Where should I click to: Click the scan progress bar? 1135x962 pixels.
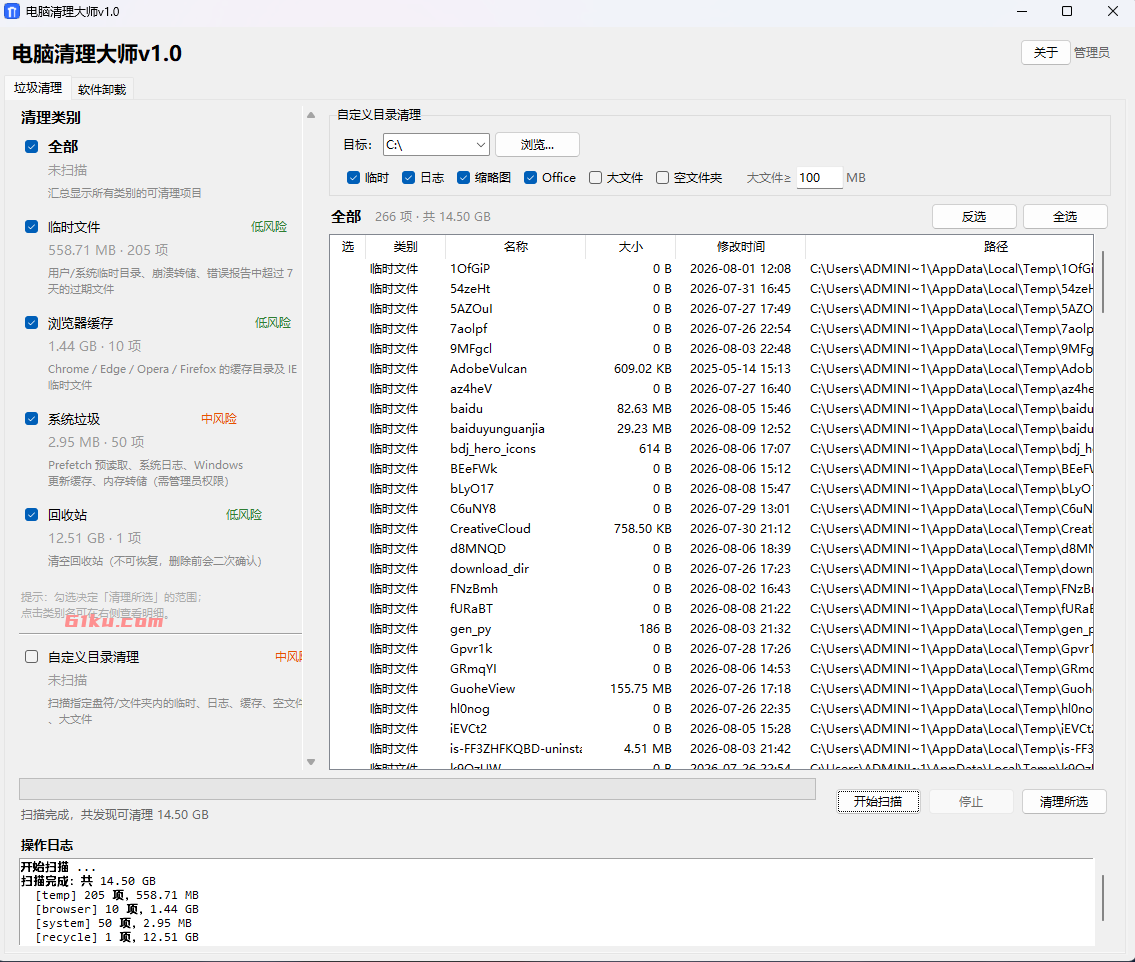click(417, 789)
